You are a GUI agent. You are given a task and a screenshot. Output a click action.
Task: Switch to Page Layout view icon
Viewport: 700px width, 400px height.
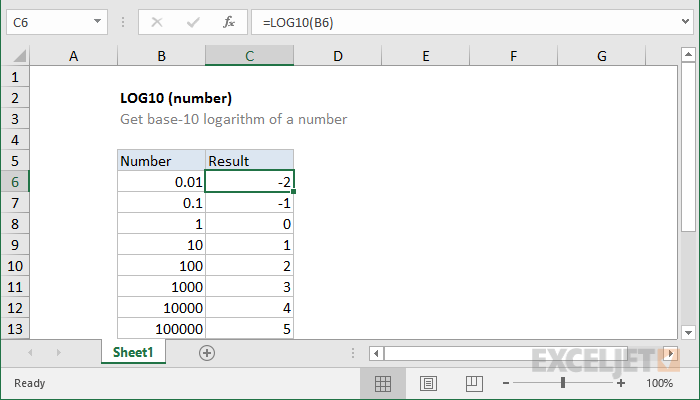(428, 383)
